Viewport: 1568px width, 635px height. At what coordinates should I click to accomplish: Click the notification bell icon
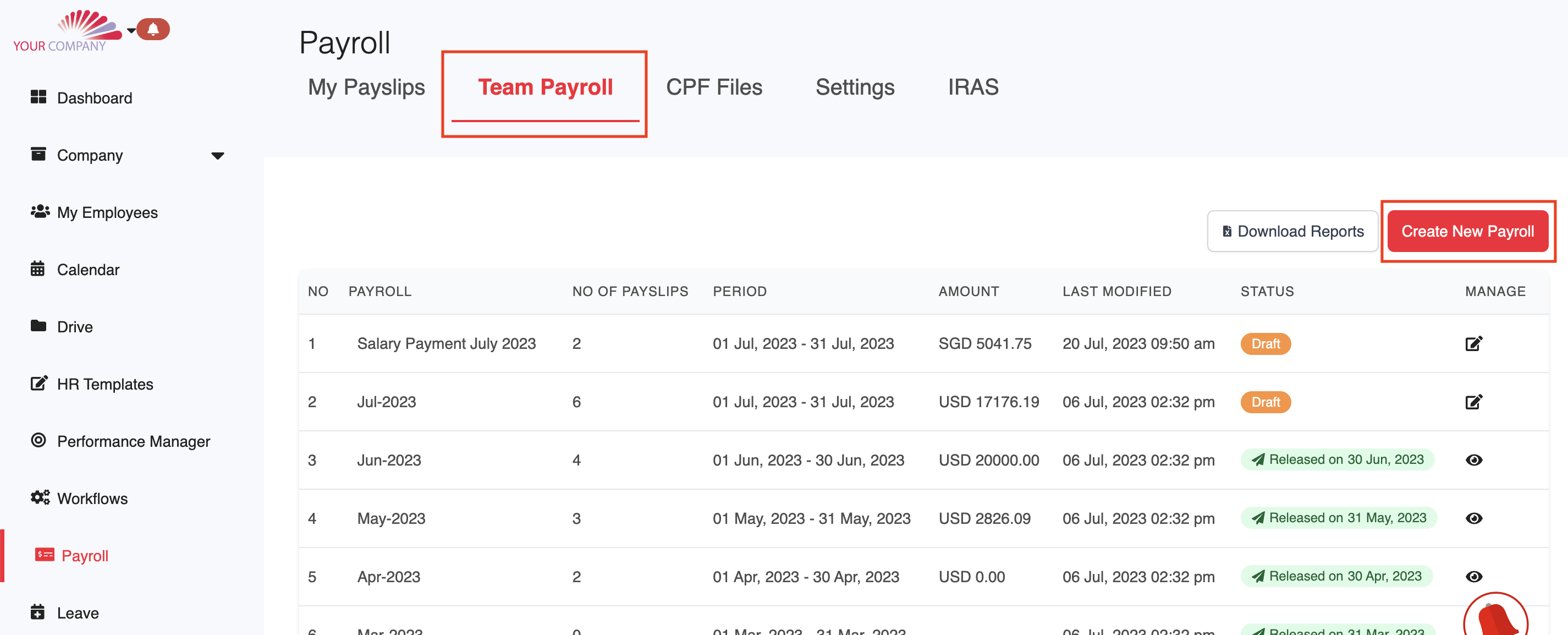pos(153,29)
